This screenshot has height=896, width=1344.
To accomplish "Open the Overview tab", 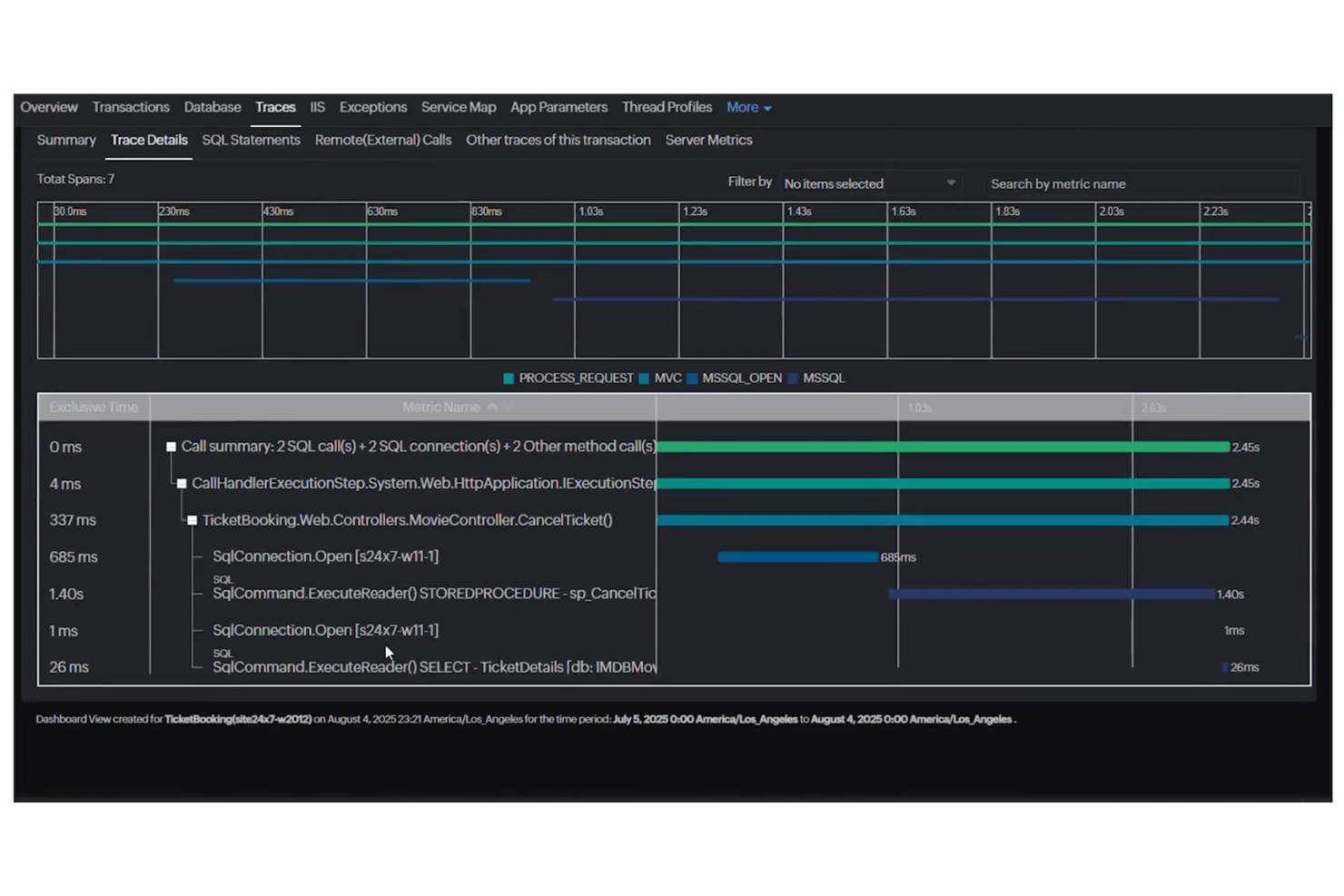I will [49, 107].
